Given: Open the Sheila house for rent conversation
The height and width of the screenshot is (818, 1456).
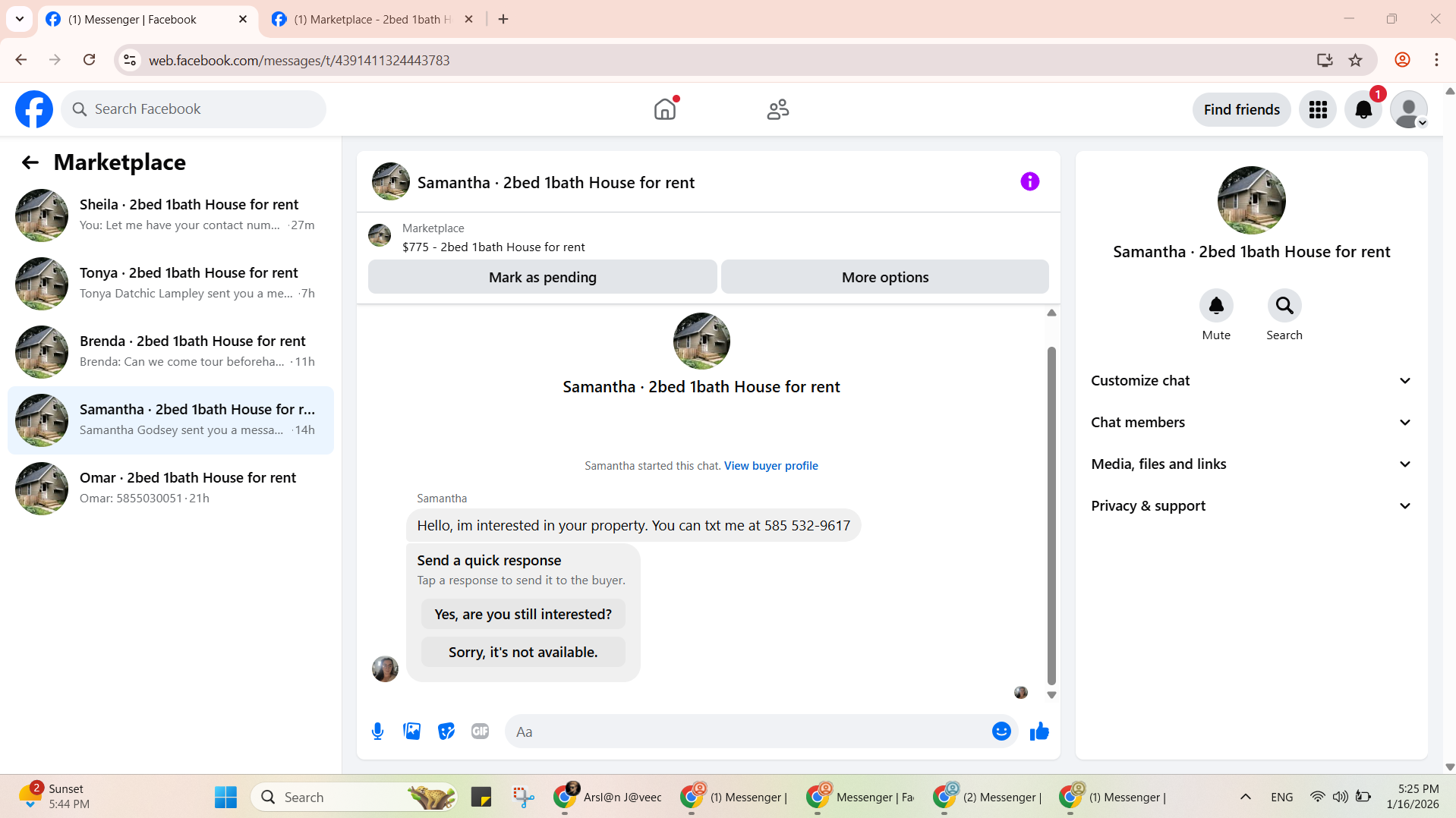Looking at the screenshot, I should pyautogui.click(x=171, y=216).
